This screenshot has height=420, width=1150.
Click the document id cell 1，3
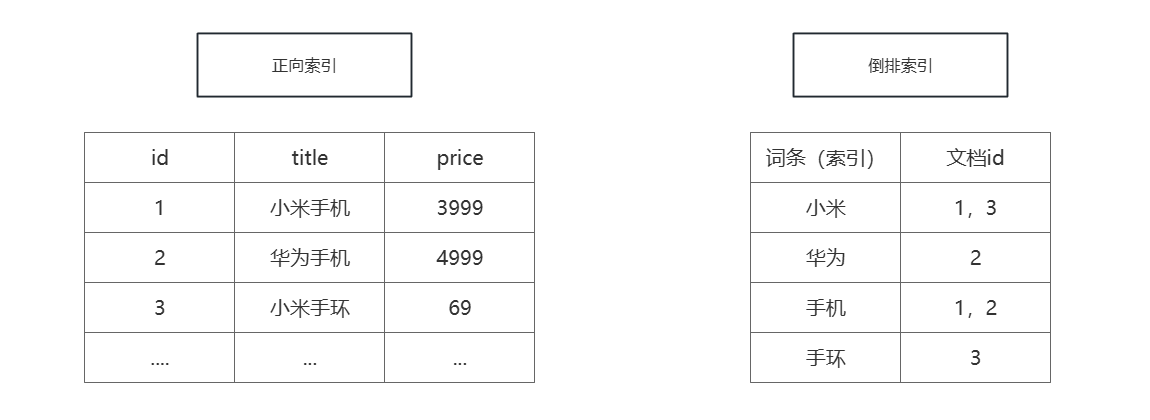[975, 208]
